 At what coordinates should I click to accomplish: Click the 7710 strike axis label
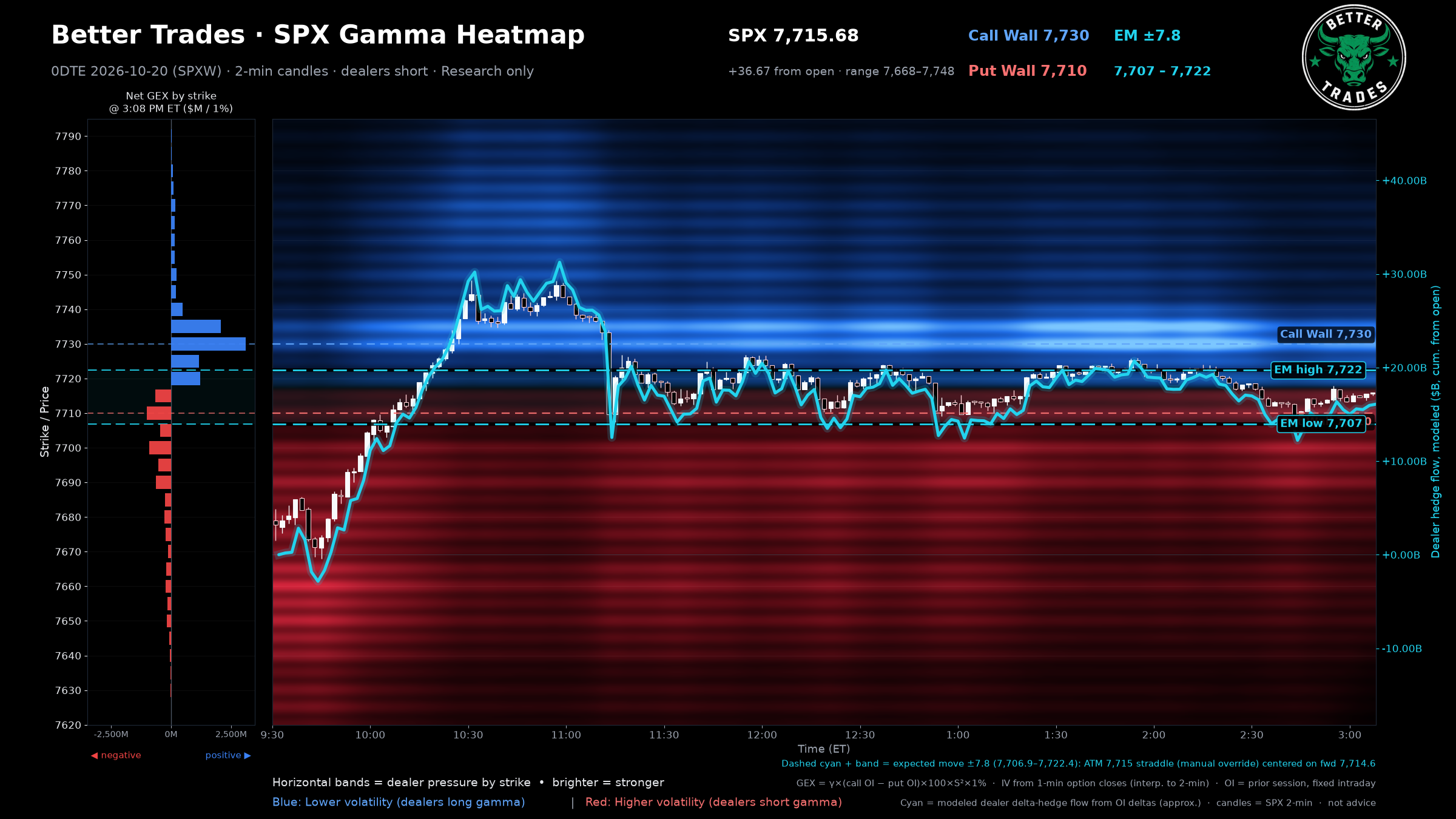[68, 414]
